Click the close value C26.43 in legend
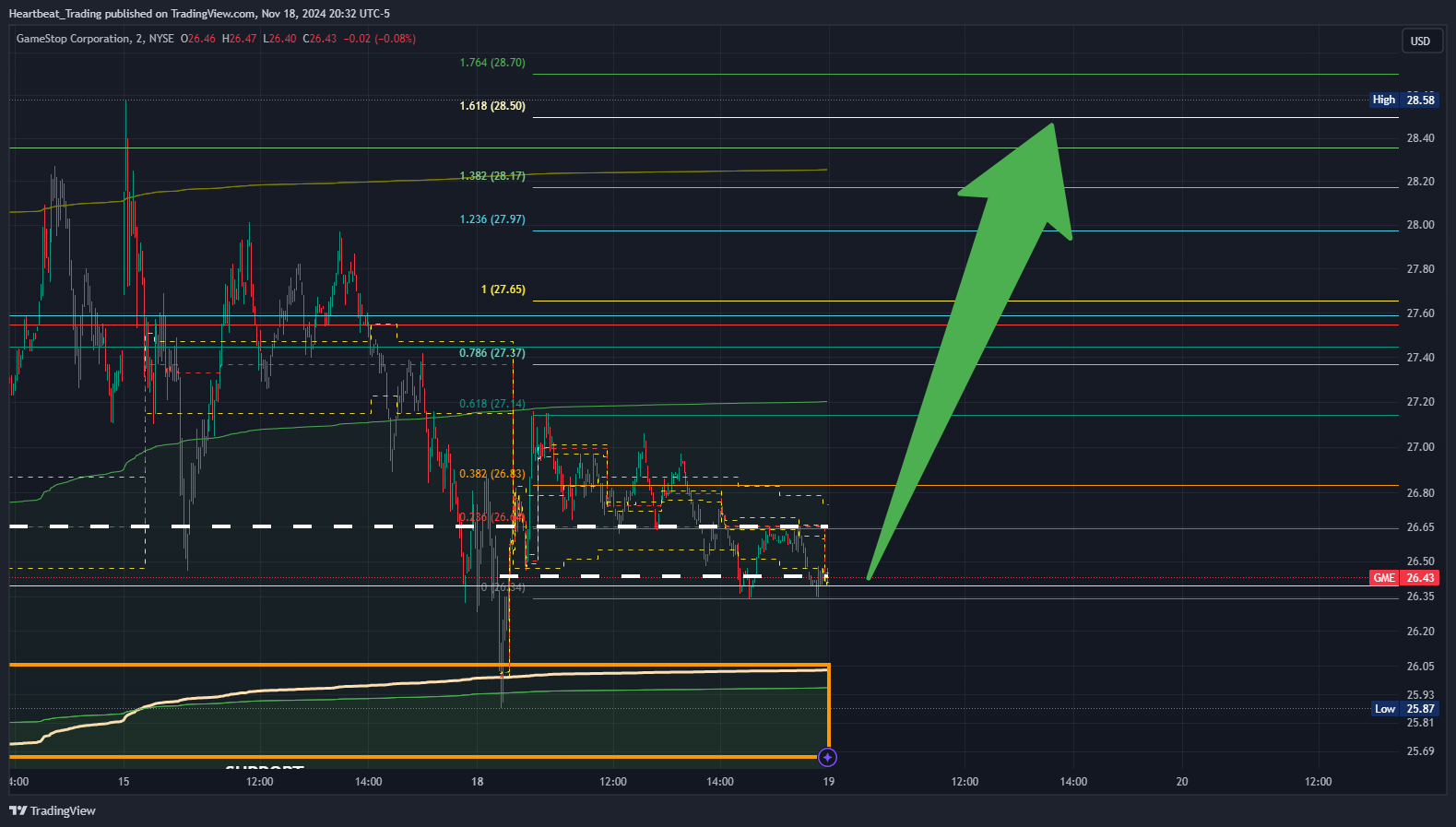Viewport: 1456px width, 827px height. click(320, 39)
